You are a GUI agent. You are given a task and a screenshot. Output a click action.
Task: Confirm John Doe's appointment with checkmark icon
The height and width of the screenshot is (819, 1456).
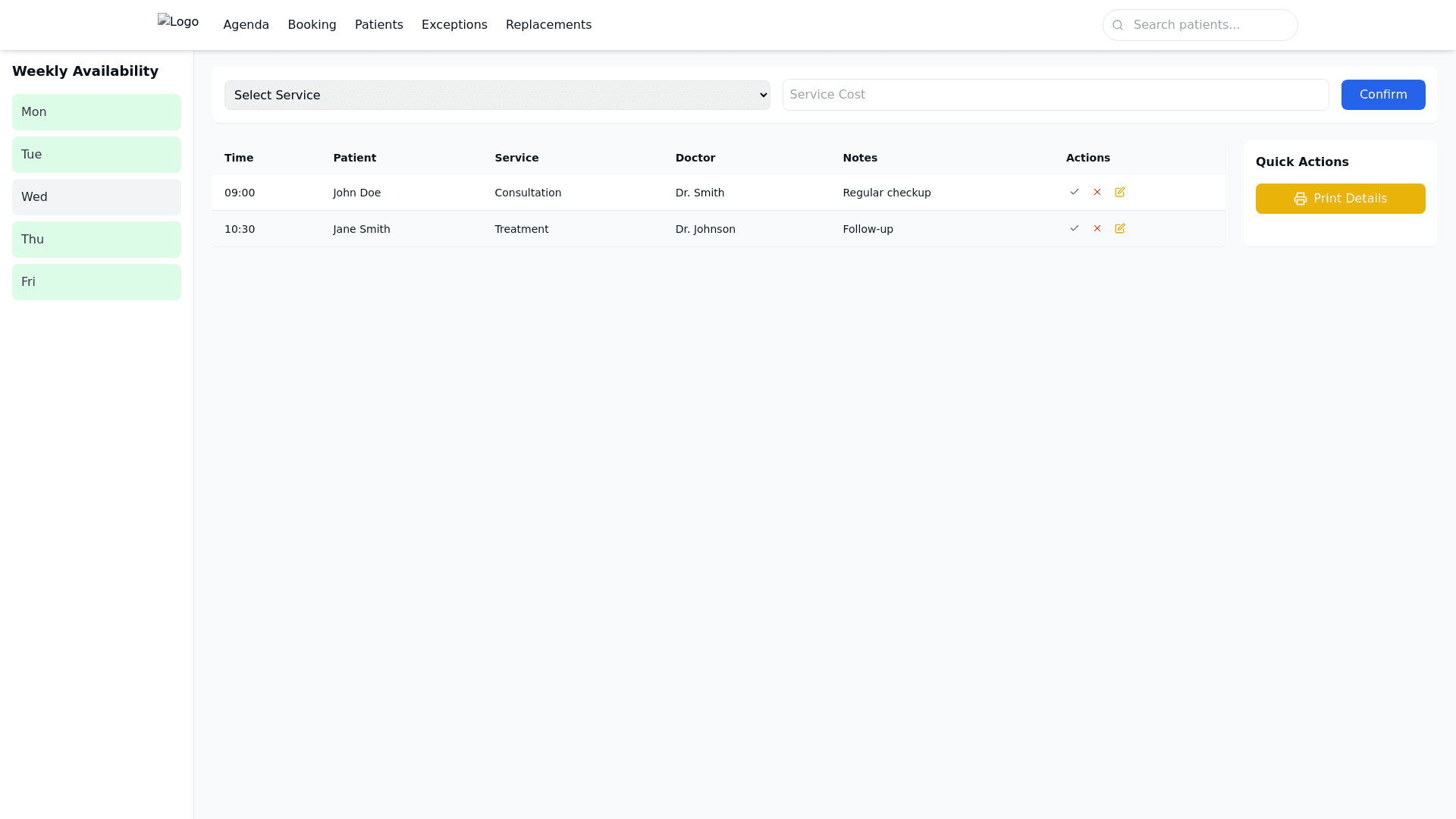[x=1074, y=192]
